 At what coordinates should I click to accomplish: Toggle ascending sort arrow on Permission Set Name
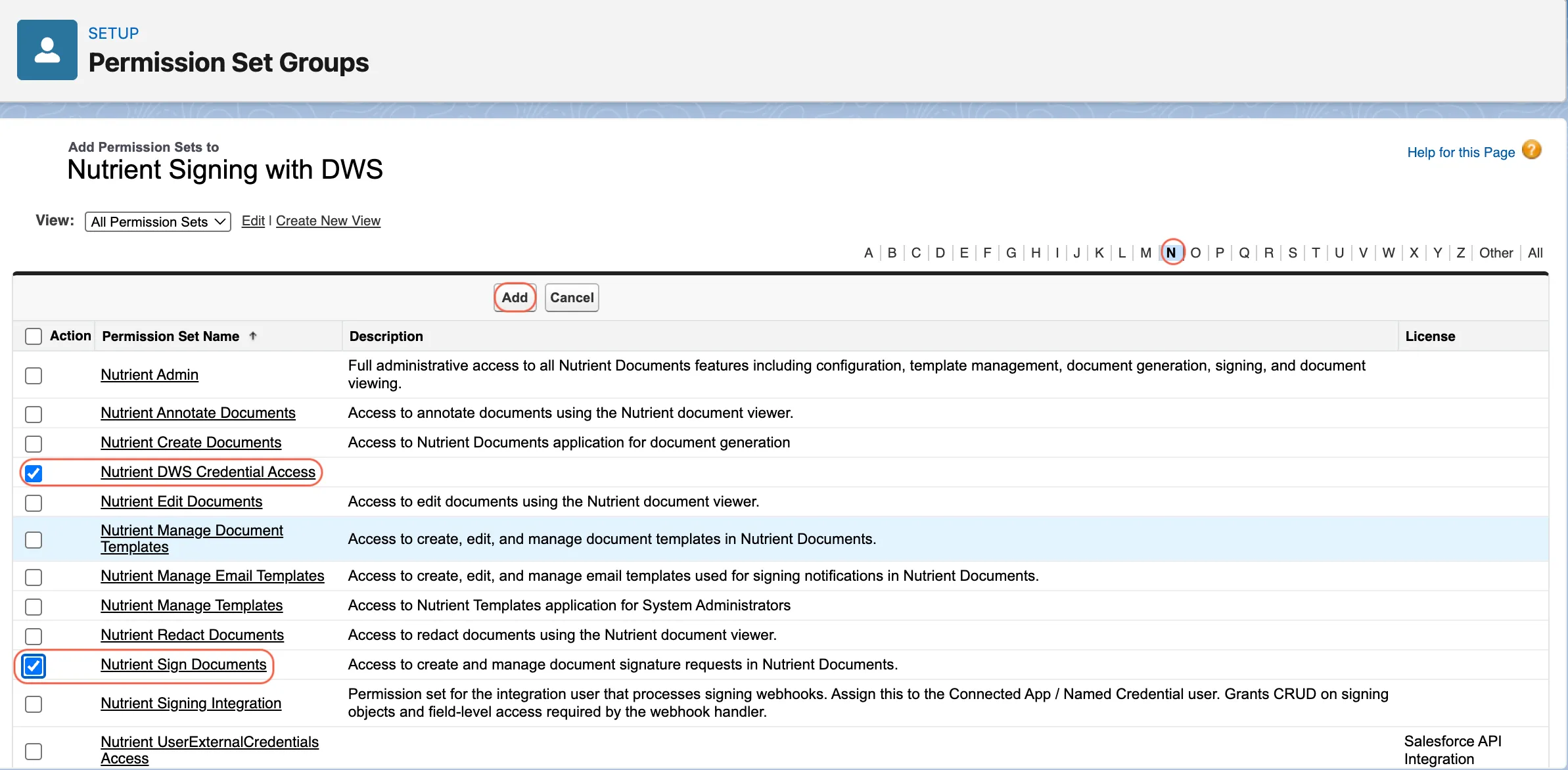pos(253,336)
